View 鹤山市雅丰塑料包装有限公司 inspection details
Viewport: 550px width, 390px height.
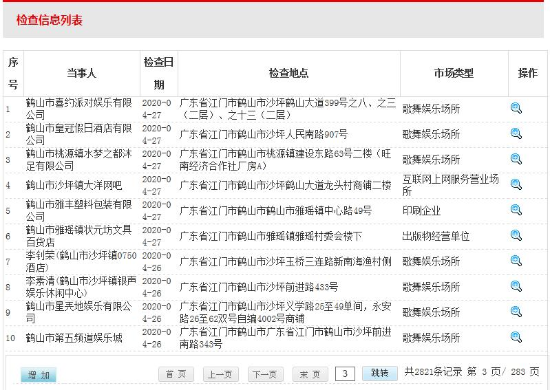(x=516, y=210)
